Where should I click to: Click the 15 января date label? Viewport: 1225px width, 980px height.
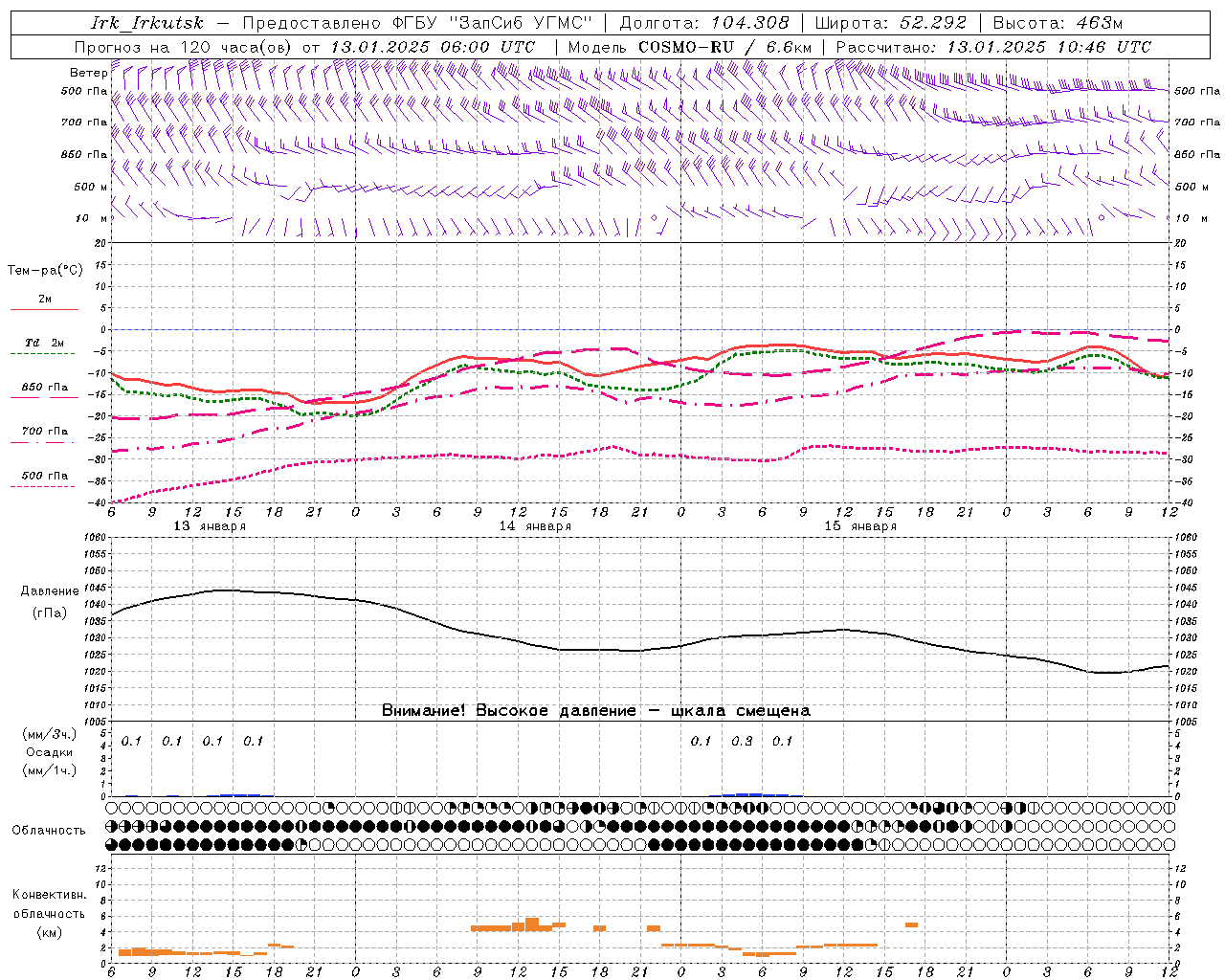pyautogui.click(x=860, y=526)
